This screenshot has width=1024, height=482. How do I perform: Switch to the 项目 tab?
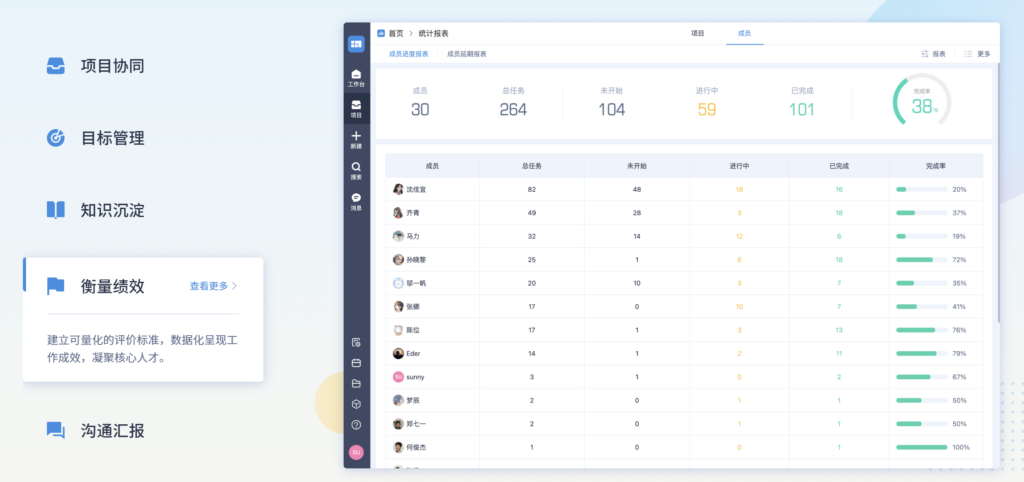697,33
